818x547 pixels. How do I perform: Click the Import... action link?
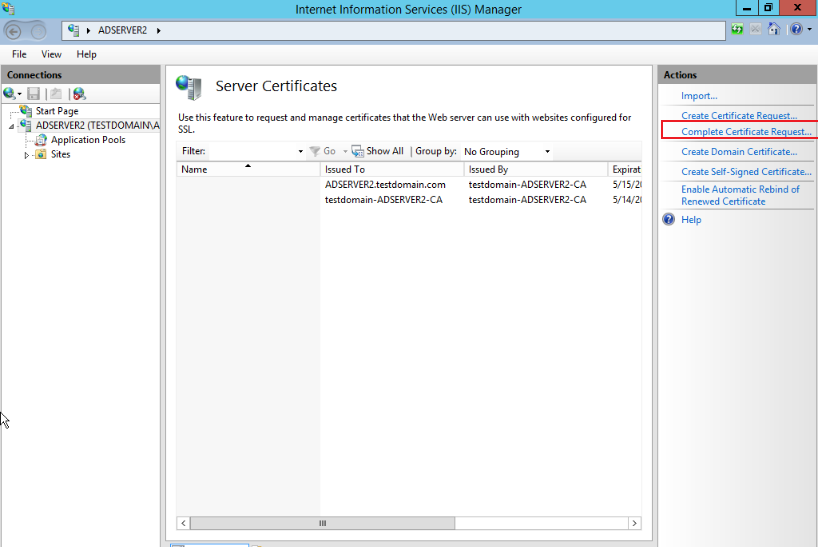699,96
